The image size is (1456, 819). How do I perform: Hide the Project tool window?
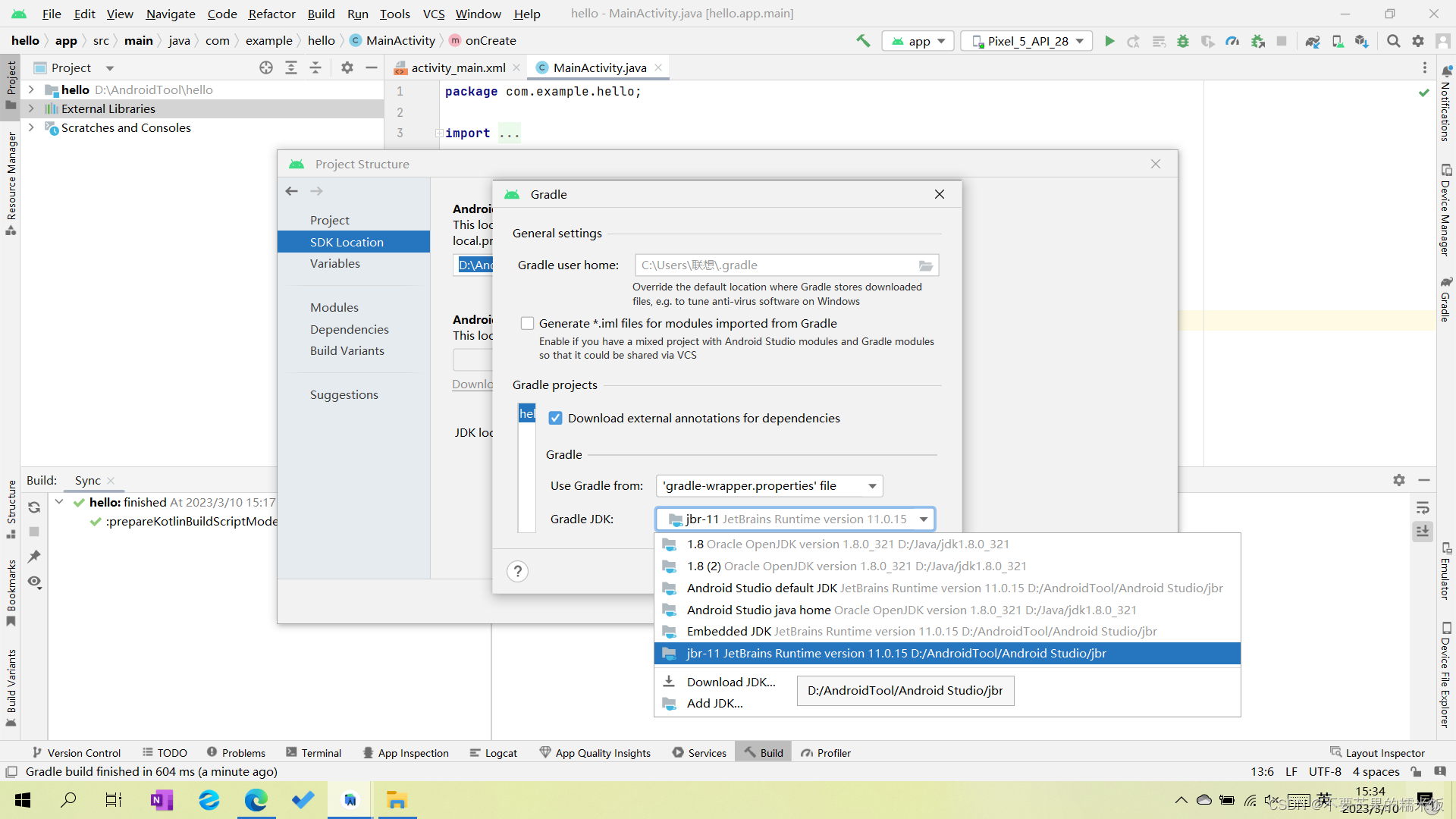pyautogui.click(x=372, y=67)
